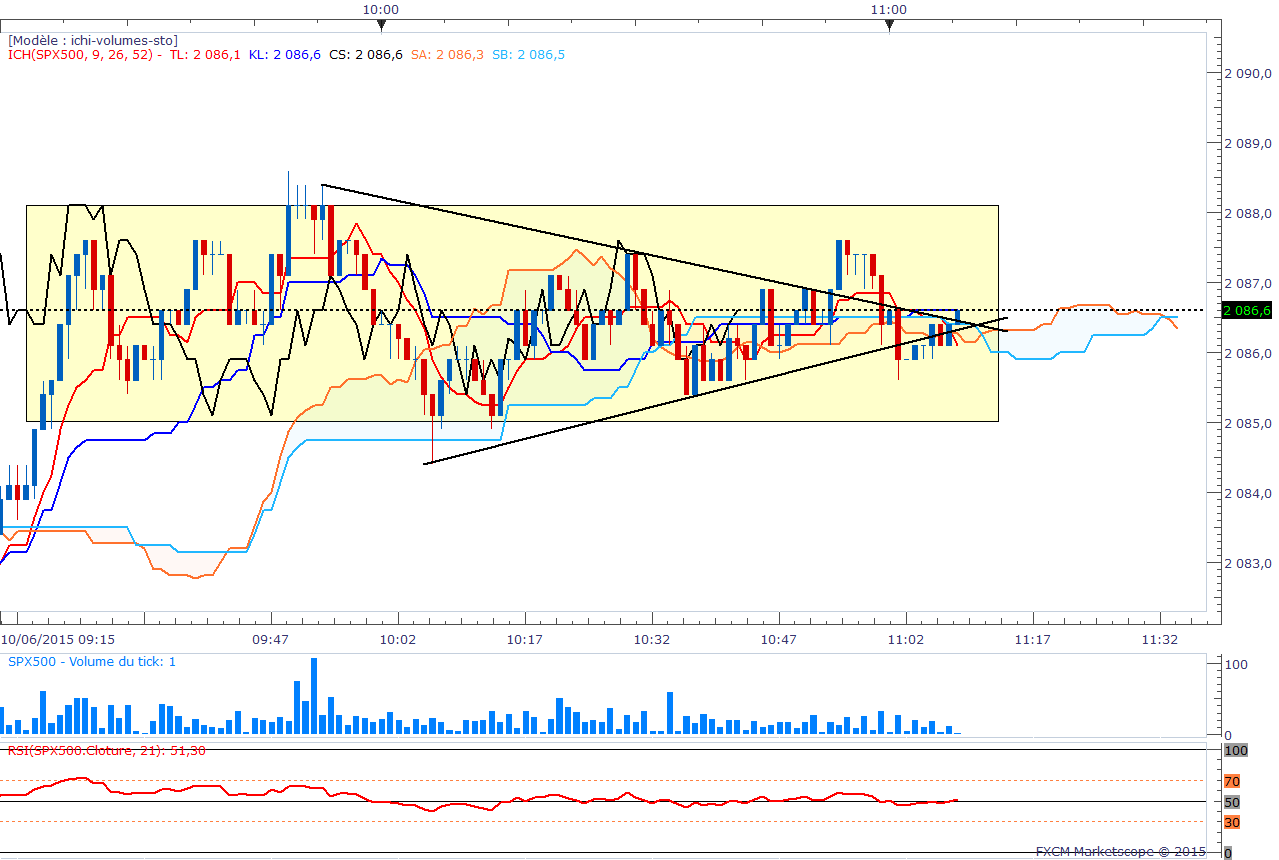Viewport: 1279px width, 860px height.
Task: Click the "10/06/2015 09:15" date label
Action: click(58, 638)
